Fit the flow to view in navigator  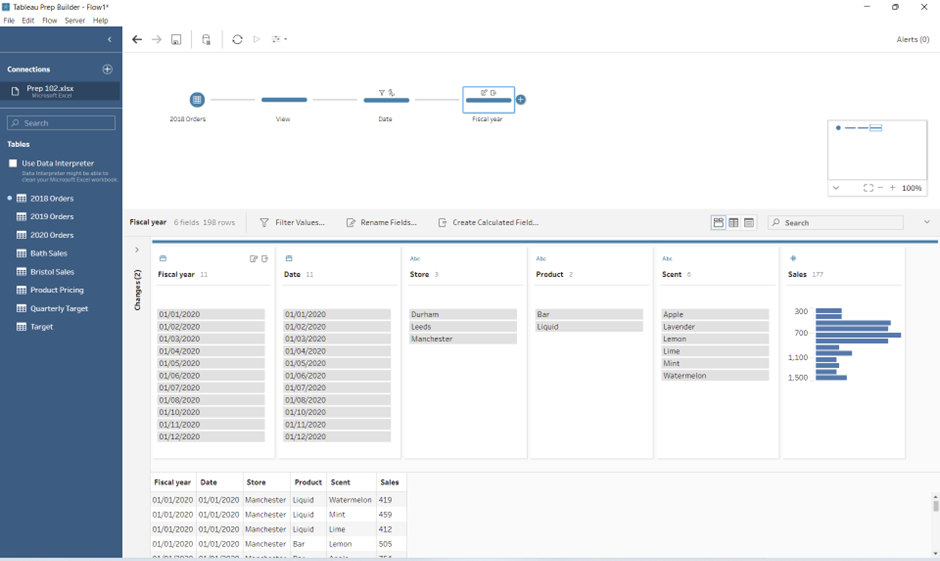867,188
